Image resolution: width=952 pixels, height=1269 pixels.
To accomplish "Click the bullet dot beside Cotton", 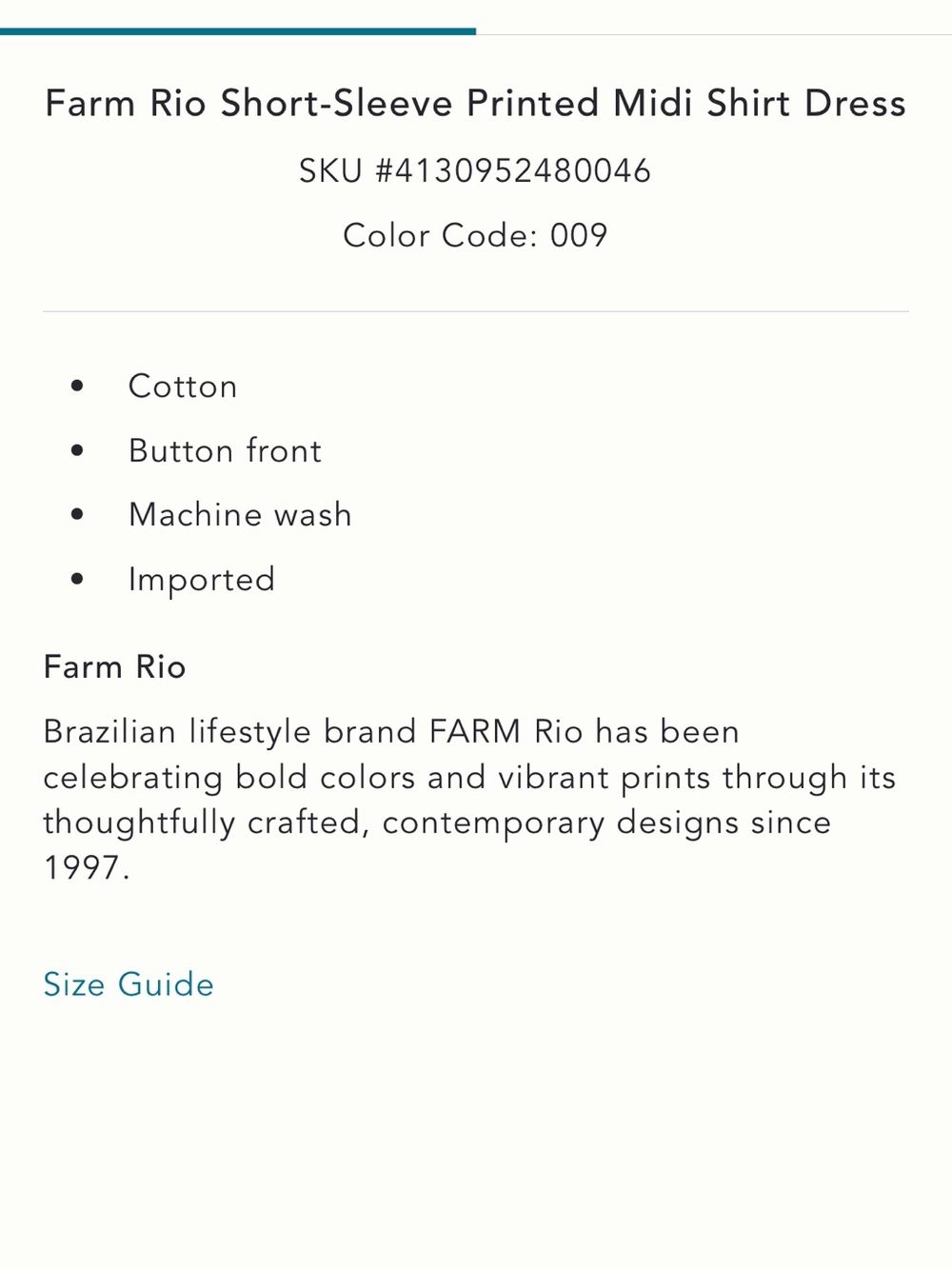I will coord(77,387).
